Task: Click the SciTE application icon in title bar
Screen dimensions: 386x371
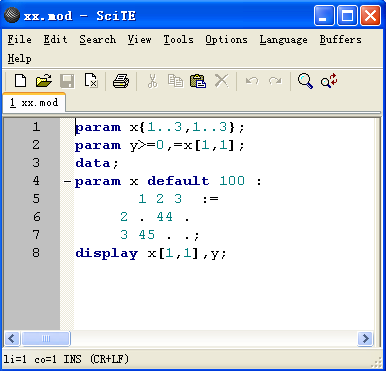Action: [x=12, y=15]
